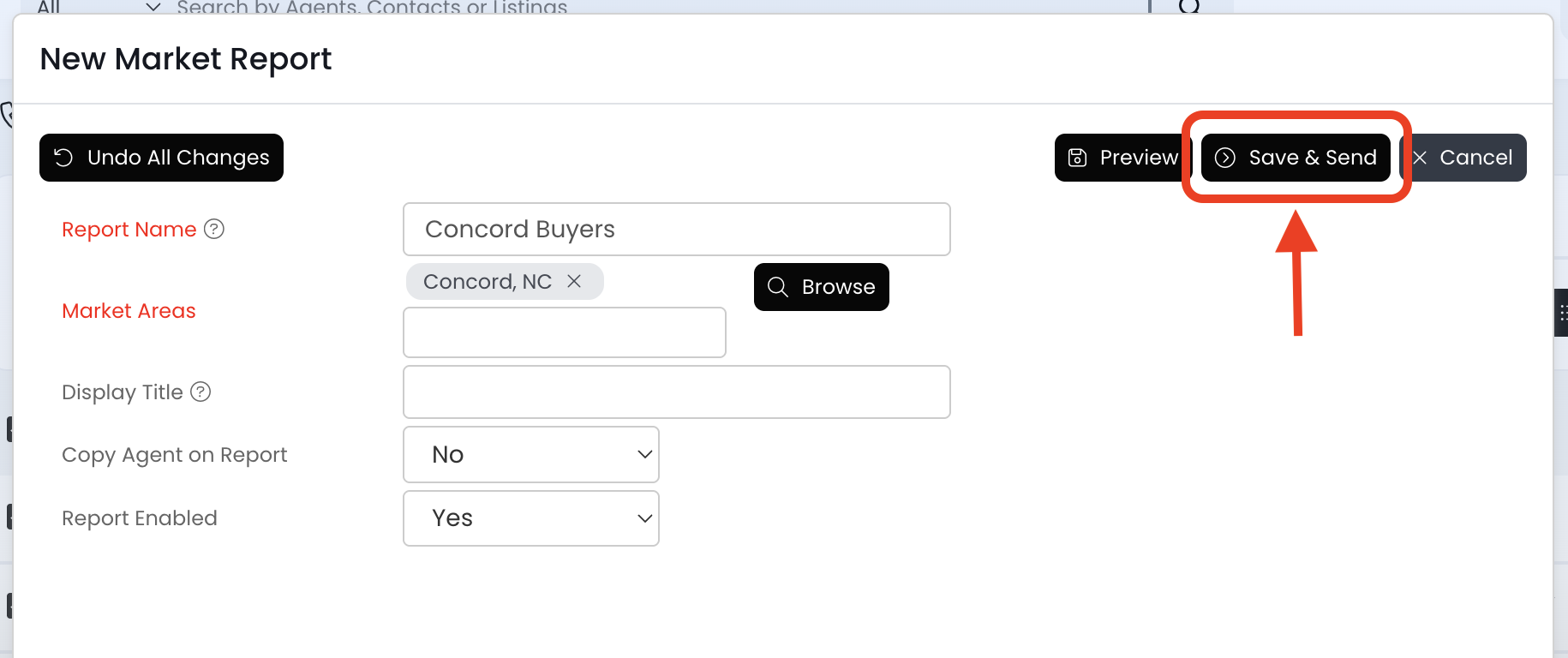The height and width of the screenshot is (658, 1568).
Task: Click the Browse market areas button
Action: pos(822,287)
